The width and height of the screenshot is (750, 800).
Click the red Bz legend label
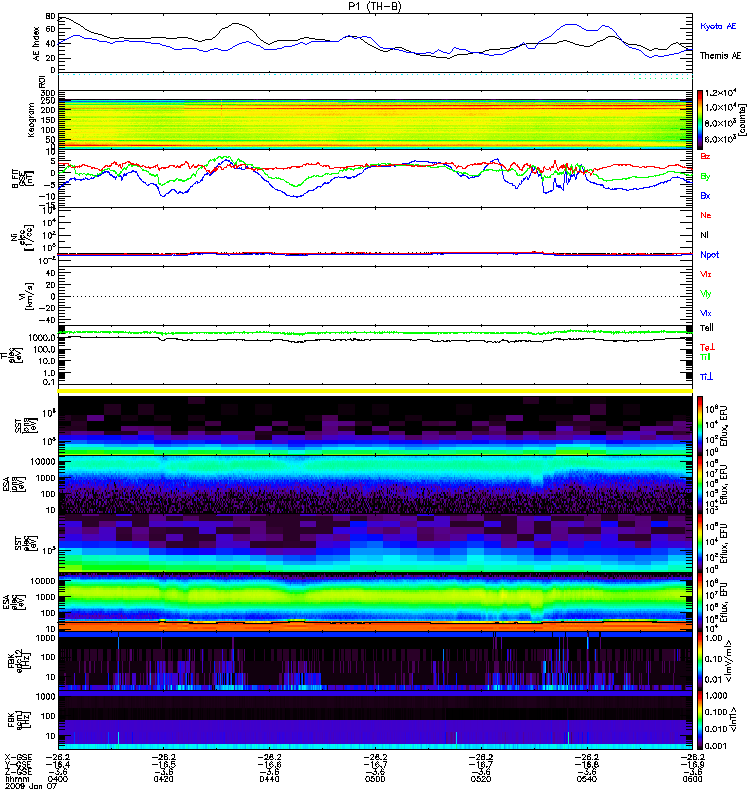click(x=706, y=157)
